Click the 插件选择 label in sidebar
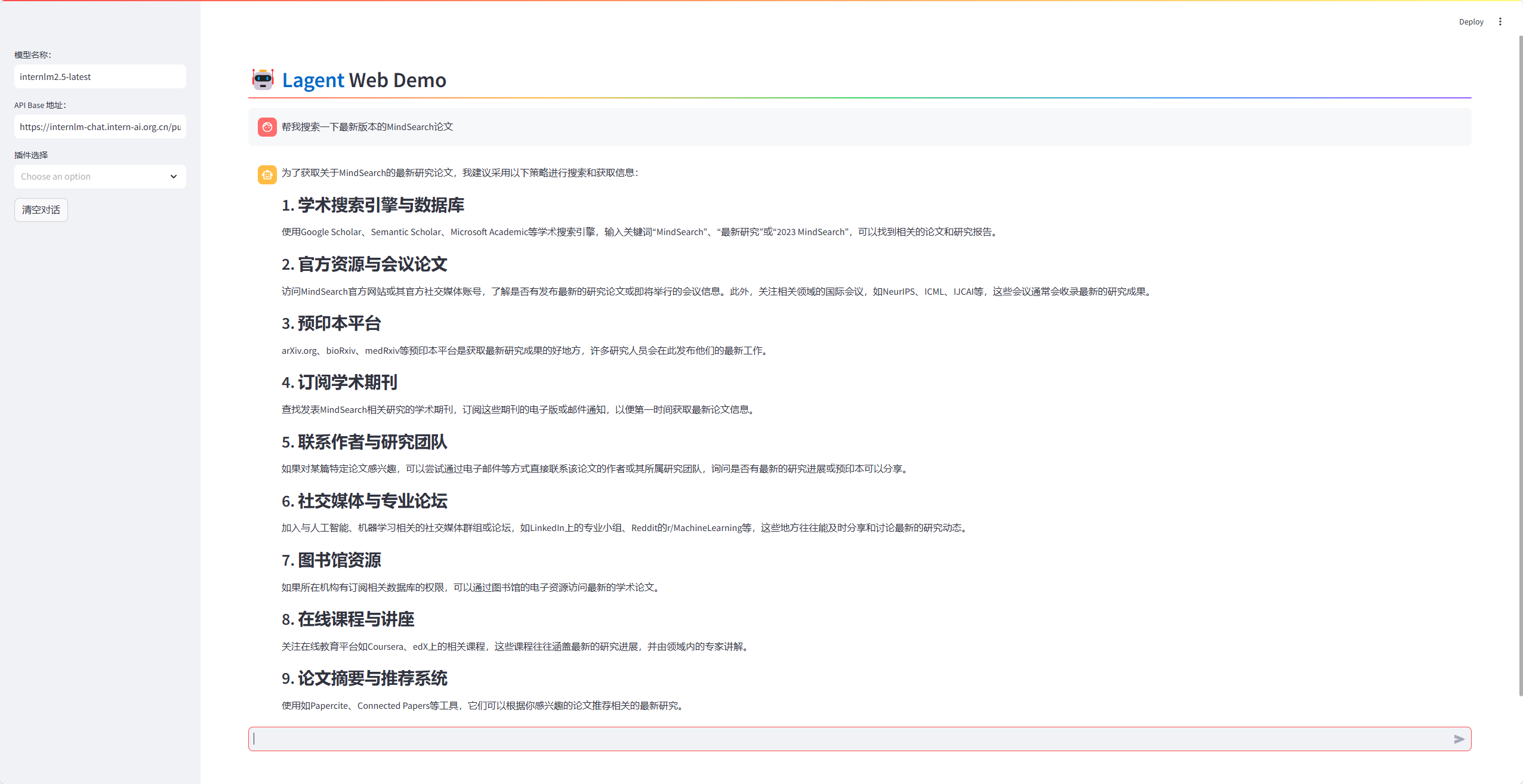Image resolution: width=1523 pixels, height=784 pixels. point(31,155)
